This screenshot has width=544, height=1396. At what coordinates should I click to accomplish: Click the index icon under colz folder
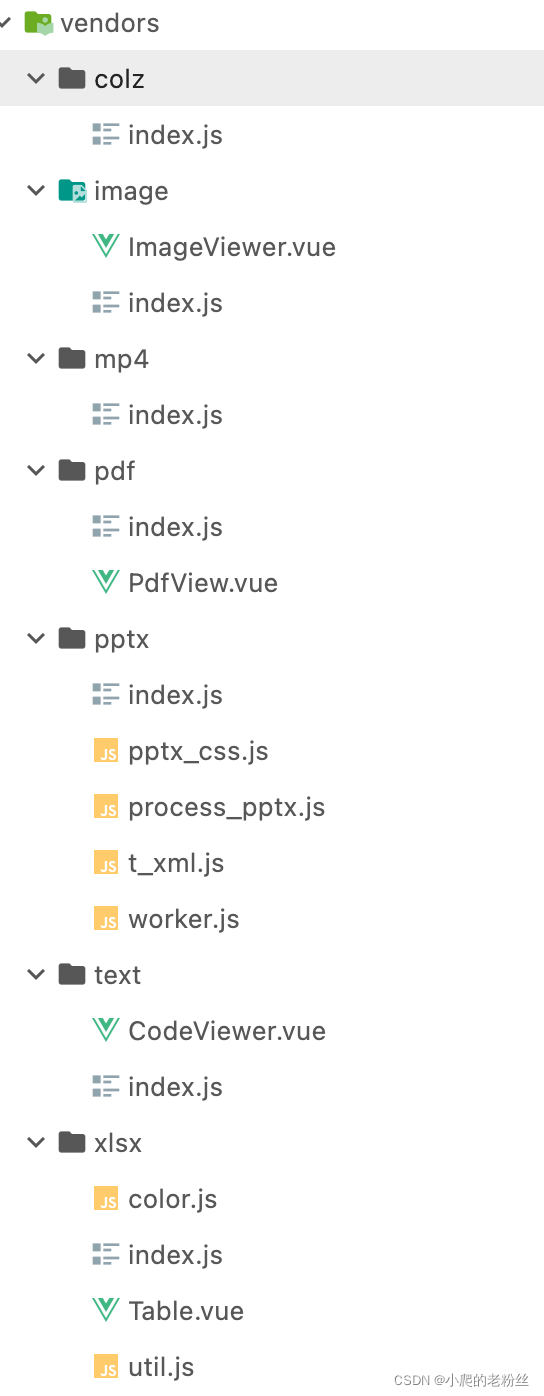click(105, 135)
